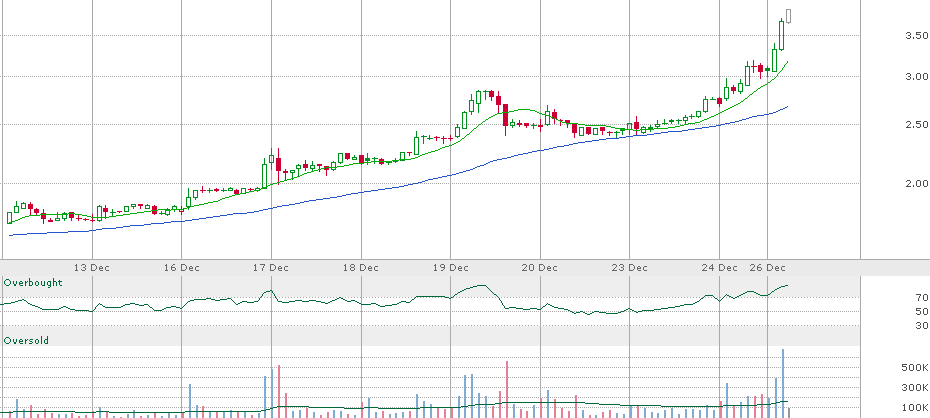Screen dimensions: 930x418
Task: Click the 3.00 price axis label
Action: pyautogui.click(x=916, y=76)
